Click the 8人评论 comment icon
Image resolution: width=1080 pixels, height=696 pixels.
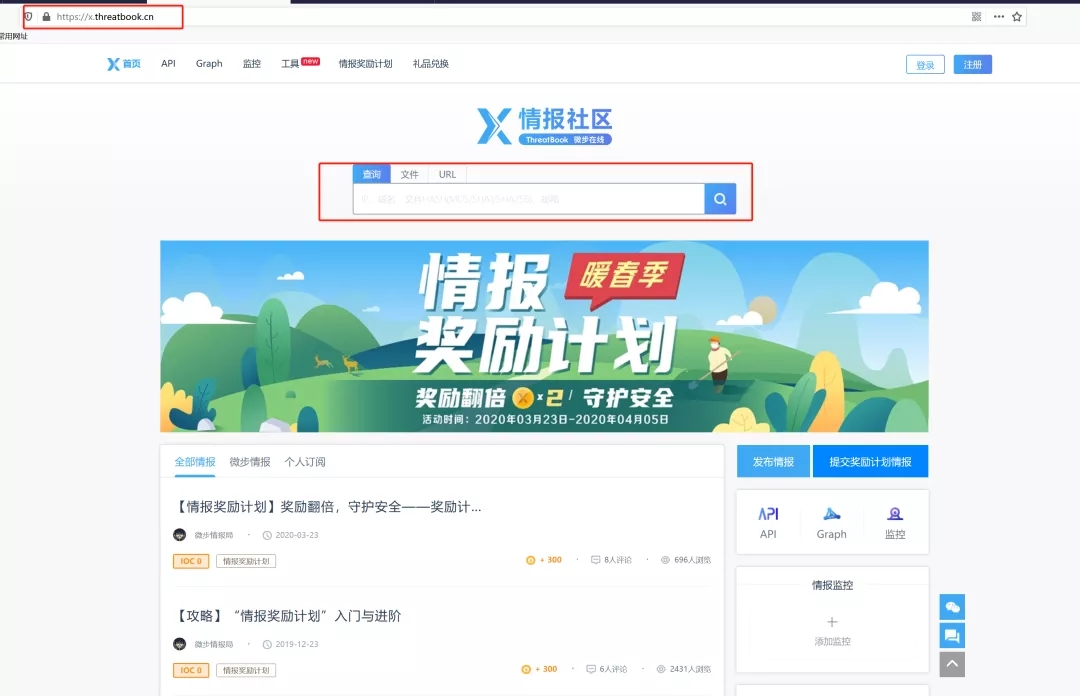595,560
